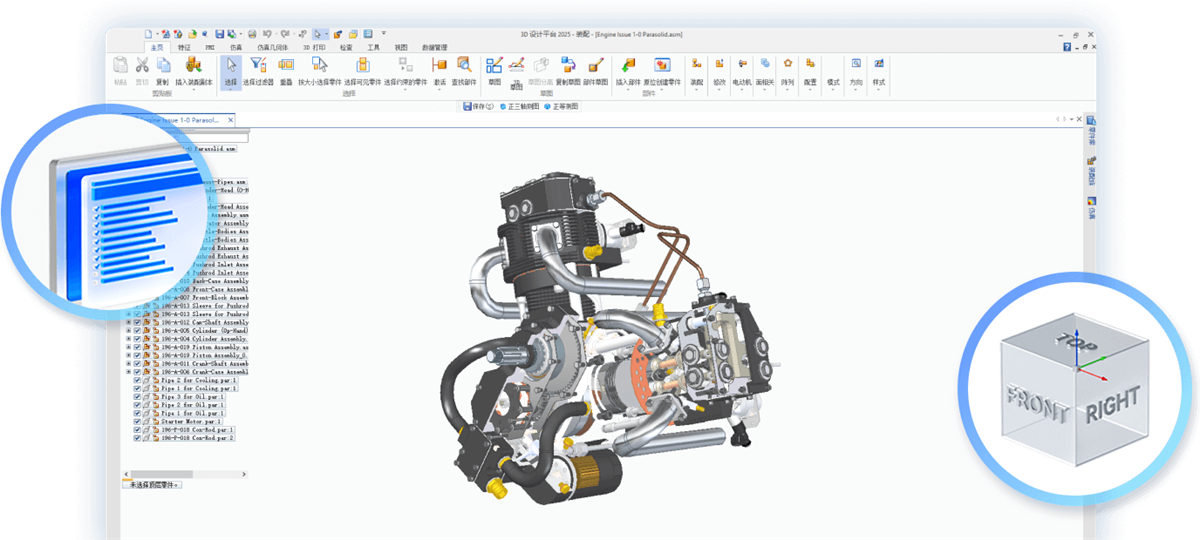Activate the 选择 (Select) arrow tool

coord(231,67)
